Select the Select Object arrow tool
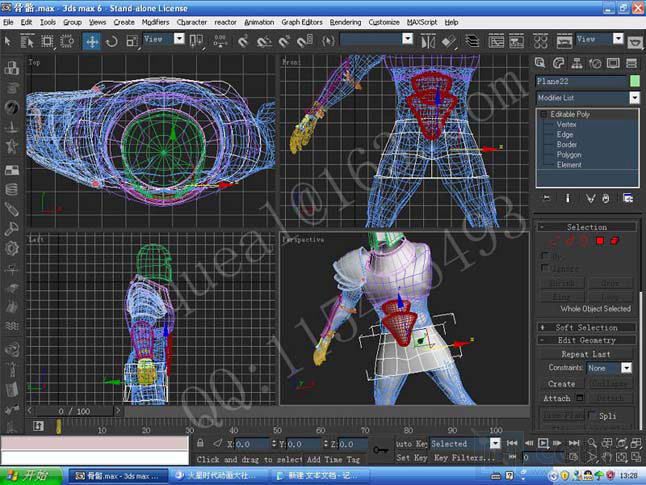The image size is (646, 485). click(7, 41)
